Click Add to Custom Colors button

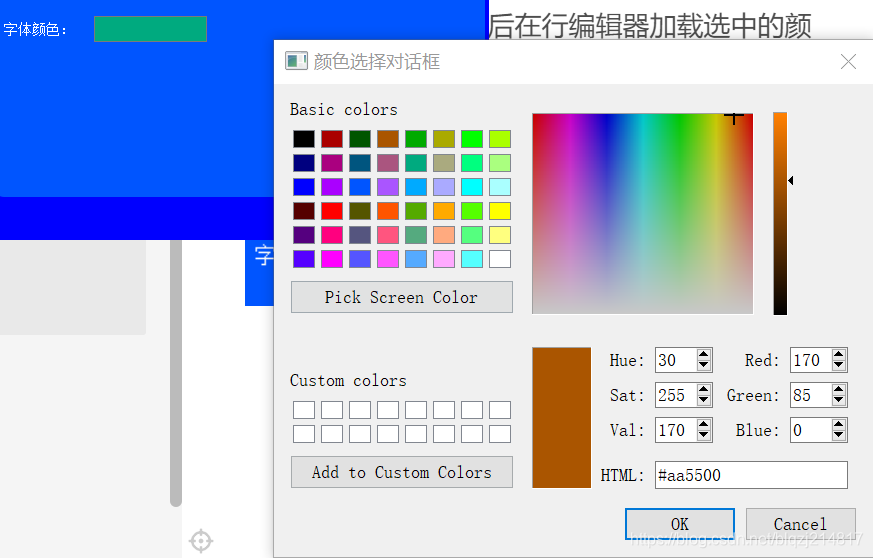point(401,472)
